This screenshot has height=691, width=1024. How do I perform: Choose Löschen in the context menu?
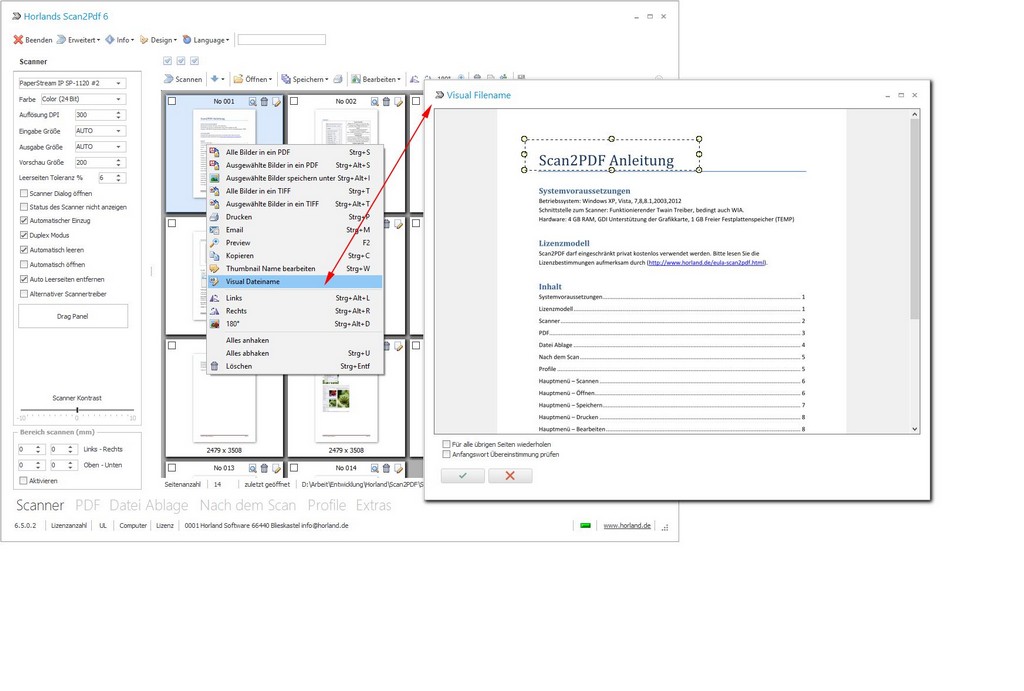[x=295, y=366]
